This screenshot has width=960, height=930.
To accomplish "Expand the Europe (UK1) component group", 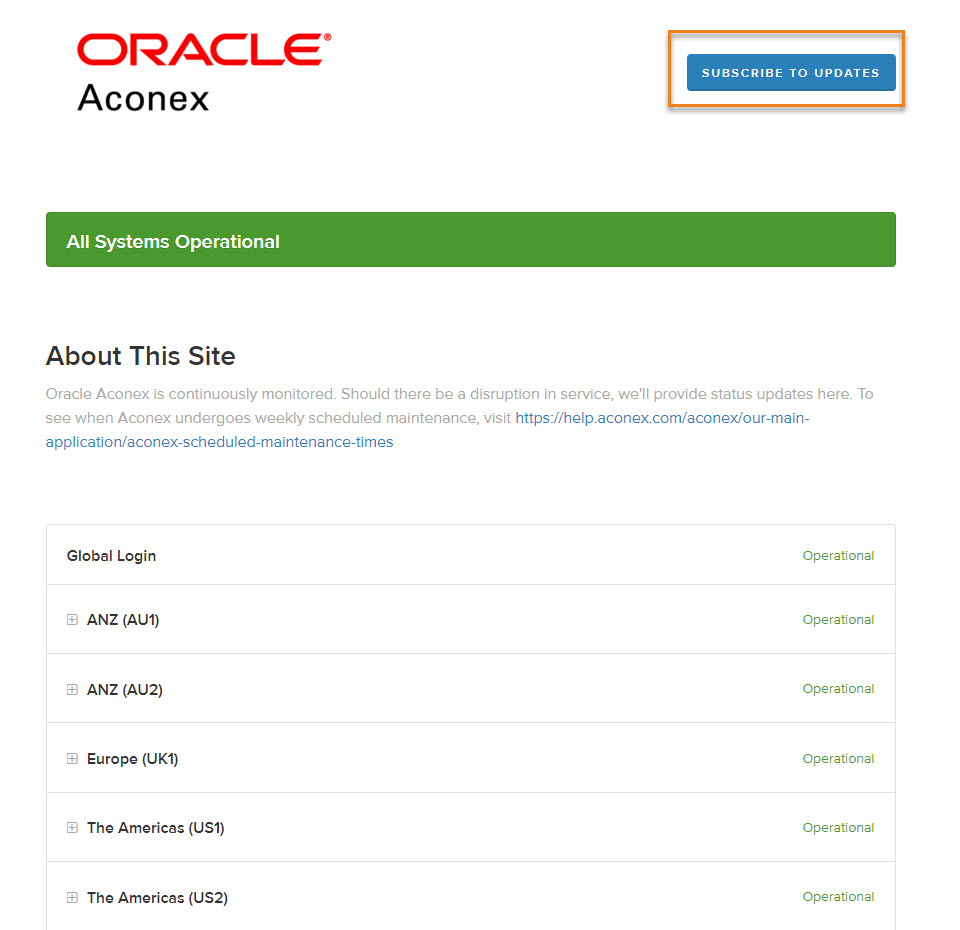I will [x=72, y=759].
